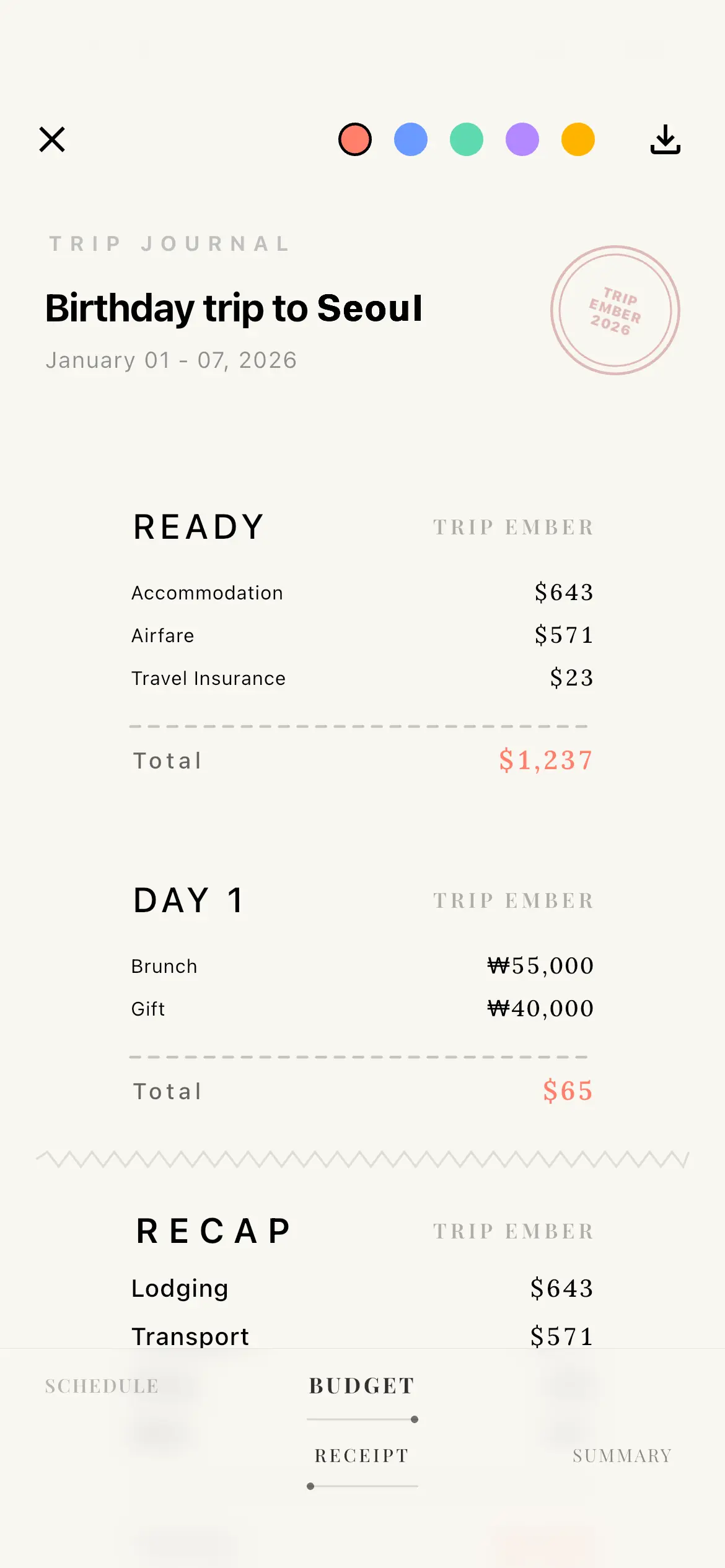725x1568 pixels.
Task: Tap the download icon
Action: 665,139
